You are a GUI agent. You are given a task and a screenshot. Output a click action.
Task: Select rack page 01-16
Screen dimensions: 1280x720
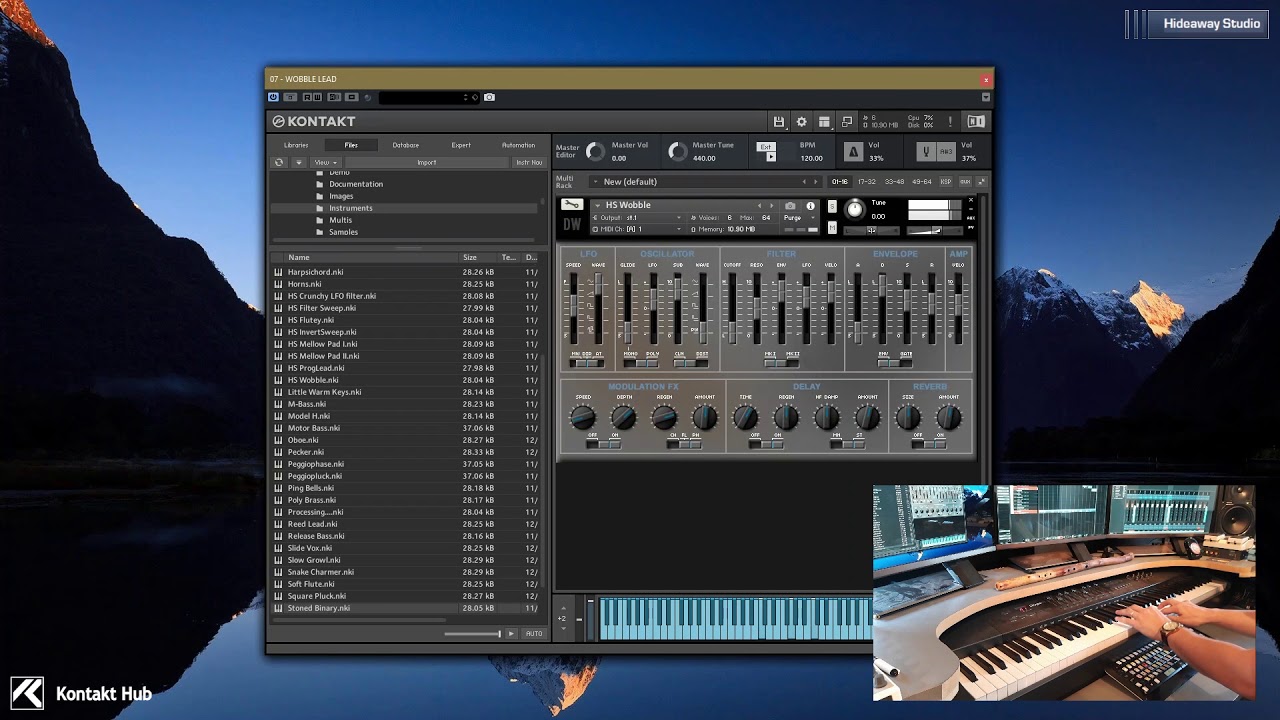[x=840, y=182]
